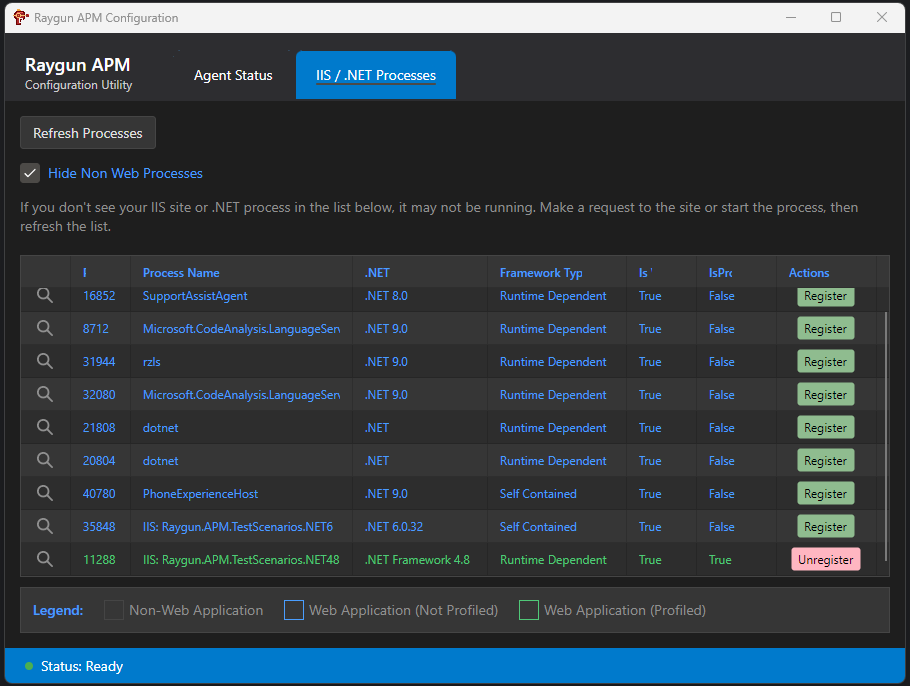Switch to Agent Status tab
Viewport: 910px width, 686px height.
click(233, 75)
